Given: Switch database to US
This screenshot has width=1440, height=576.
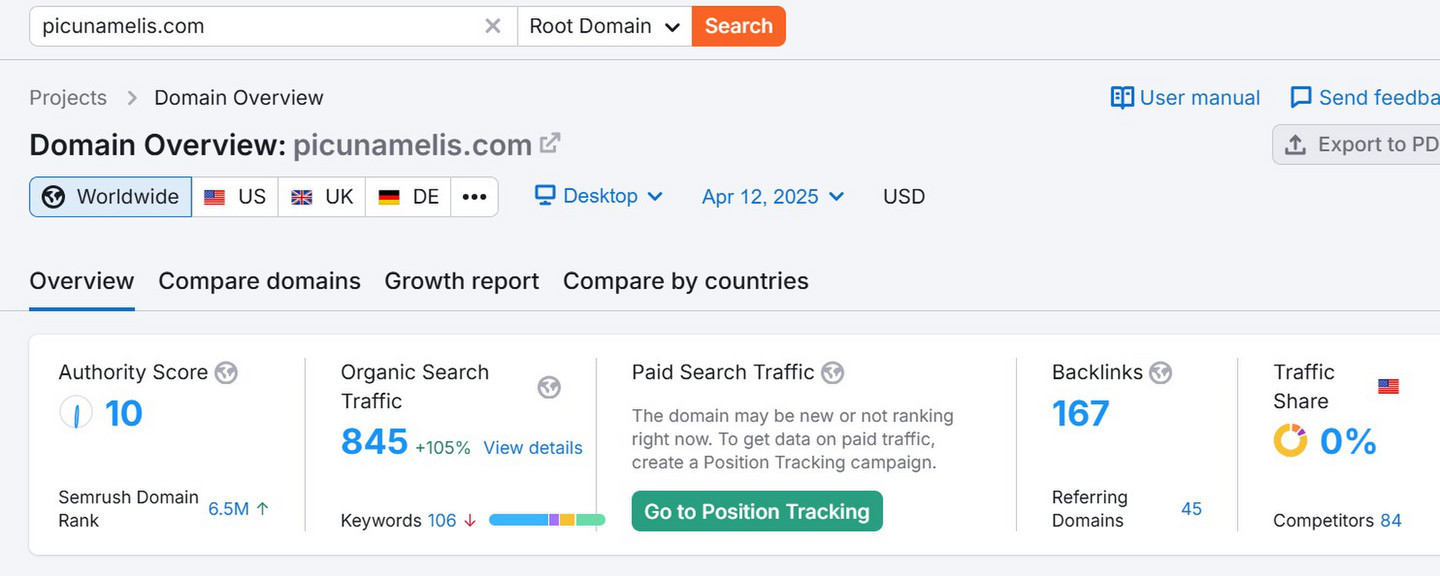Looking at the screenshot, I should tap(235, 197).
